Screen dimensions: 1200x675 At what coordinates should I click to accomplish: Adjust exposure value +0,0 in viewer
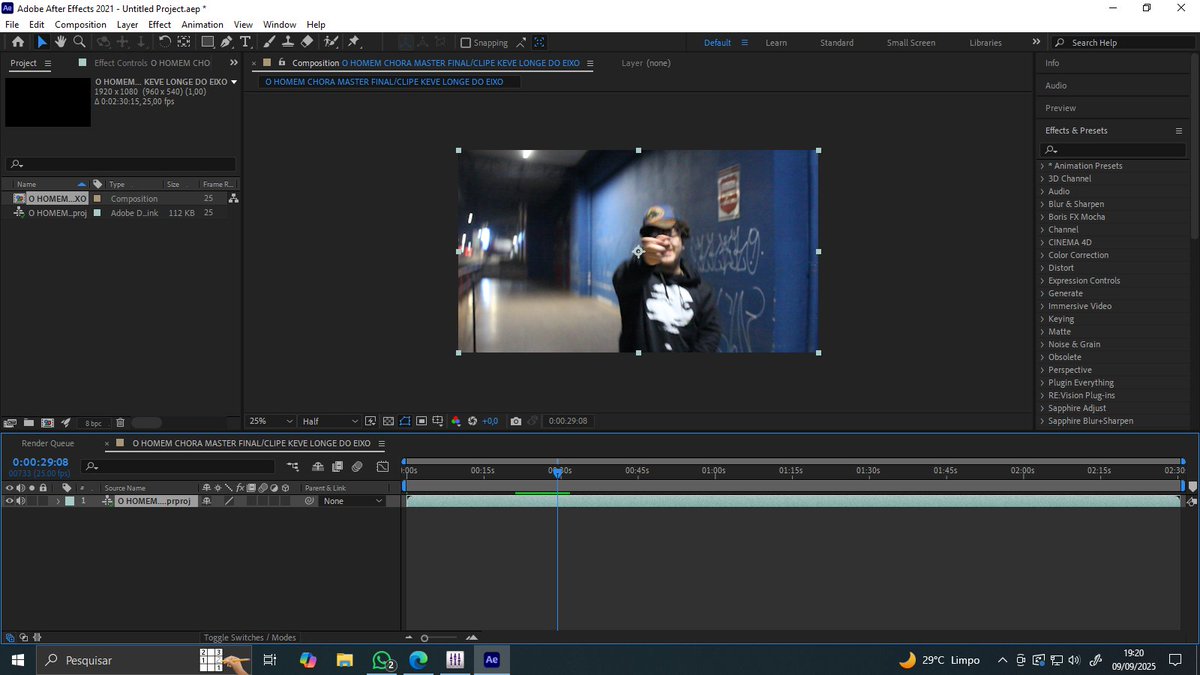(490, 422)
